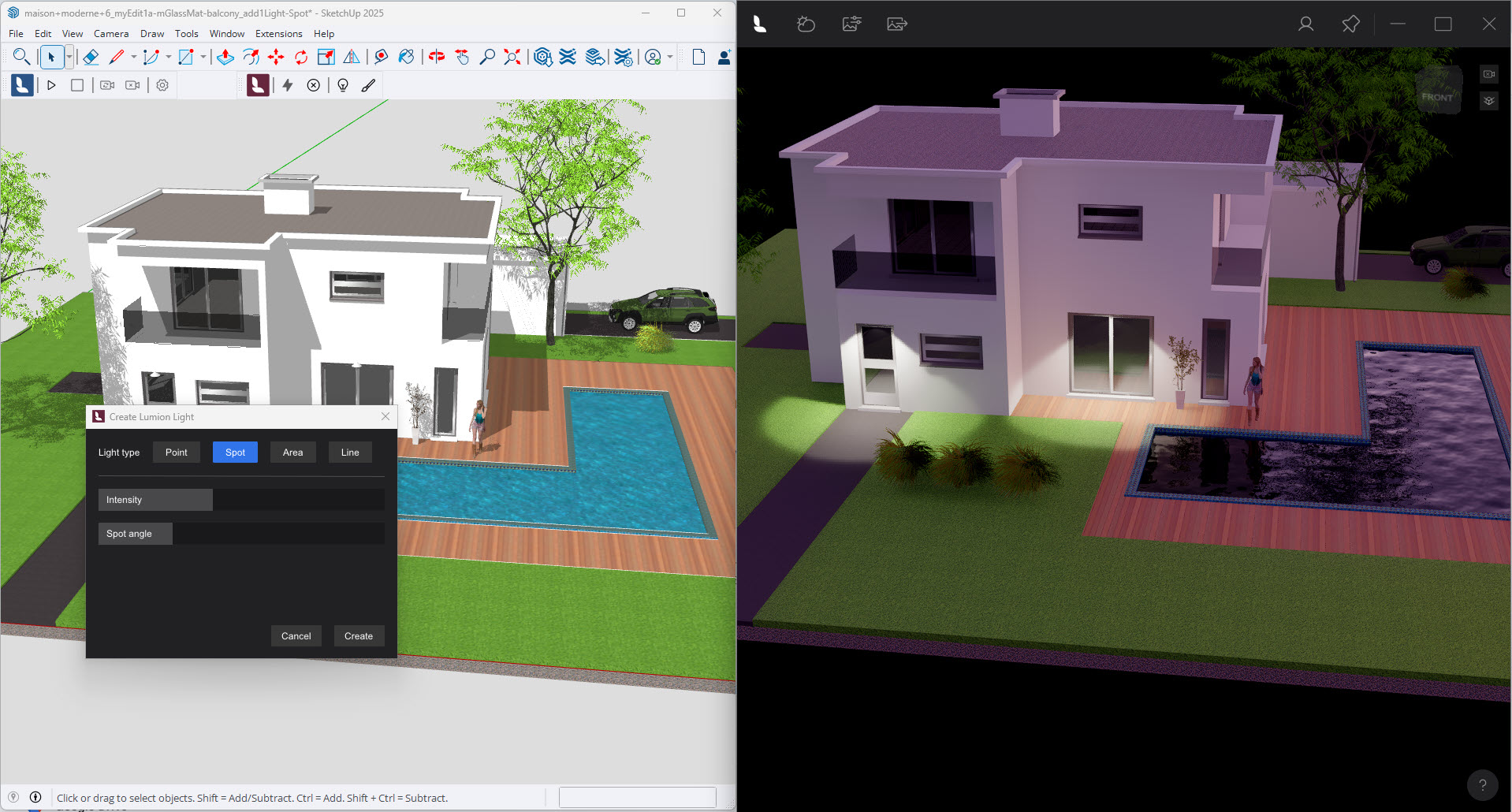Open the line tool dropdown arrow
Screen dimensions: 1512x812
click(x=133, y=57)
